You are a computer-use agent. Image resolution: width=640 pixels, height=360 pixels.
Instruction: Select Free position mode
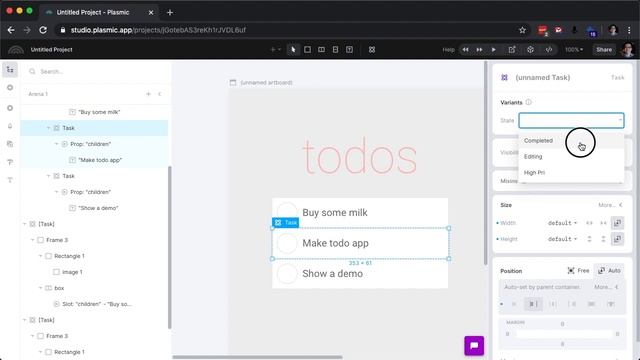click(578, 271)
